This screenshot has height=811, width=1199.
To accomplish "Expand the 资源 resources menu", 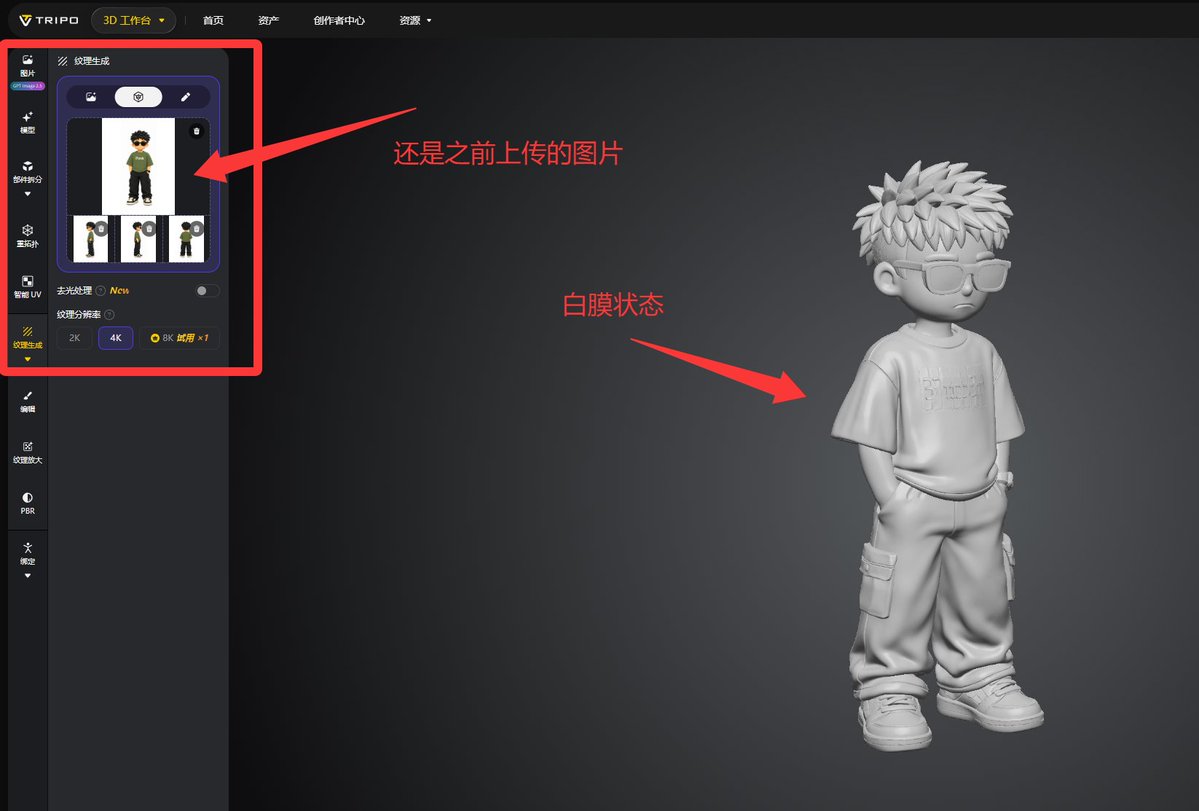I will coord(415,21).
